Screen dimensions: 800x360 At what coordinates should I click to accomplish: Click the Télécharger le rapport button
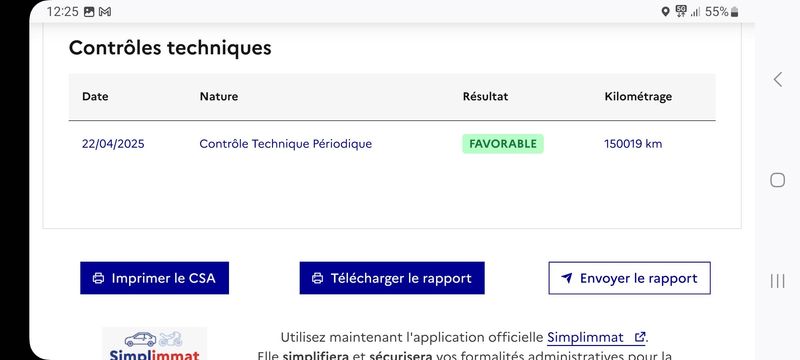tap(392, 278)
